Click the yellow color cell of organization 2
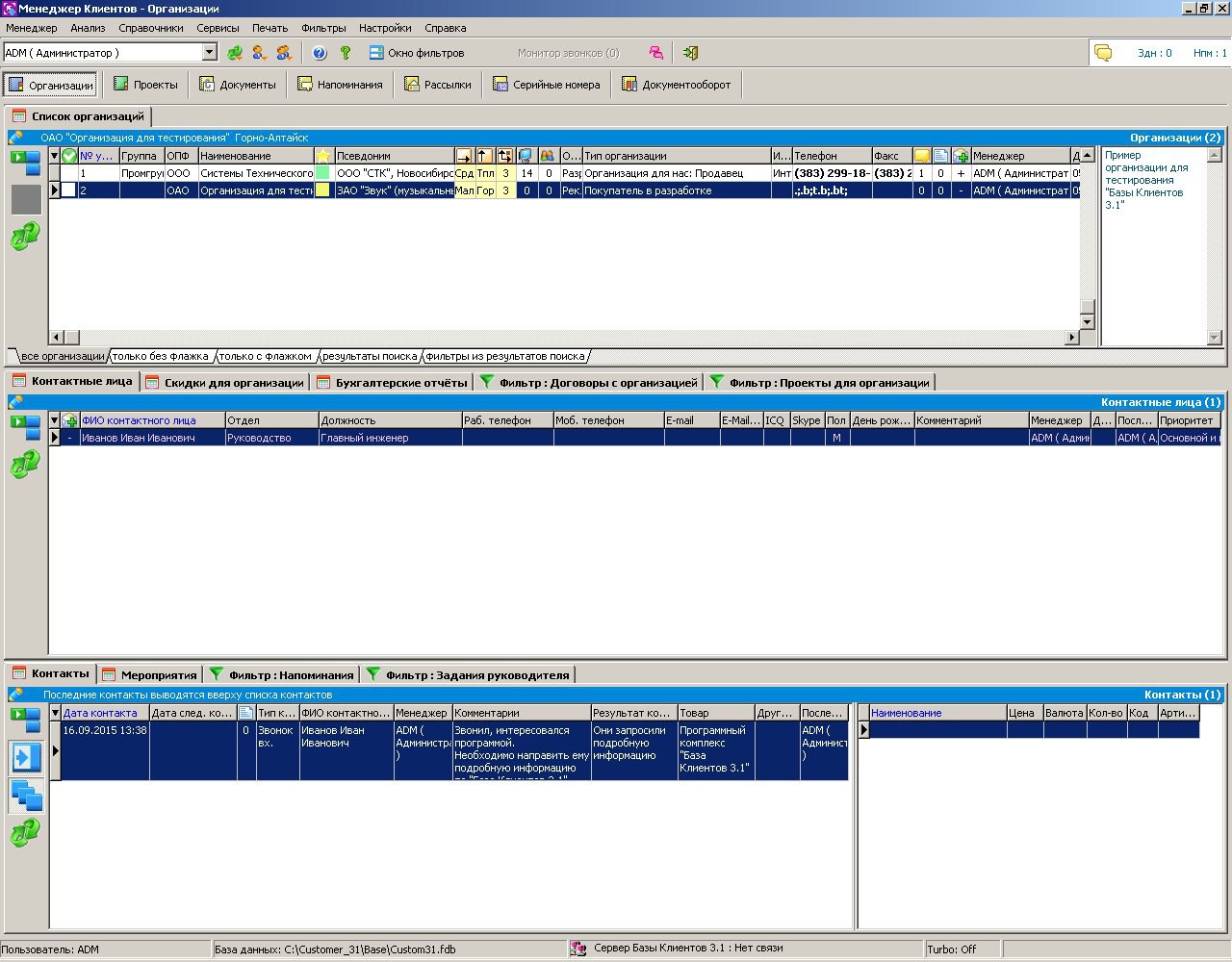 point(323,190)
